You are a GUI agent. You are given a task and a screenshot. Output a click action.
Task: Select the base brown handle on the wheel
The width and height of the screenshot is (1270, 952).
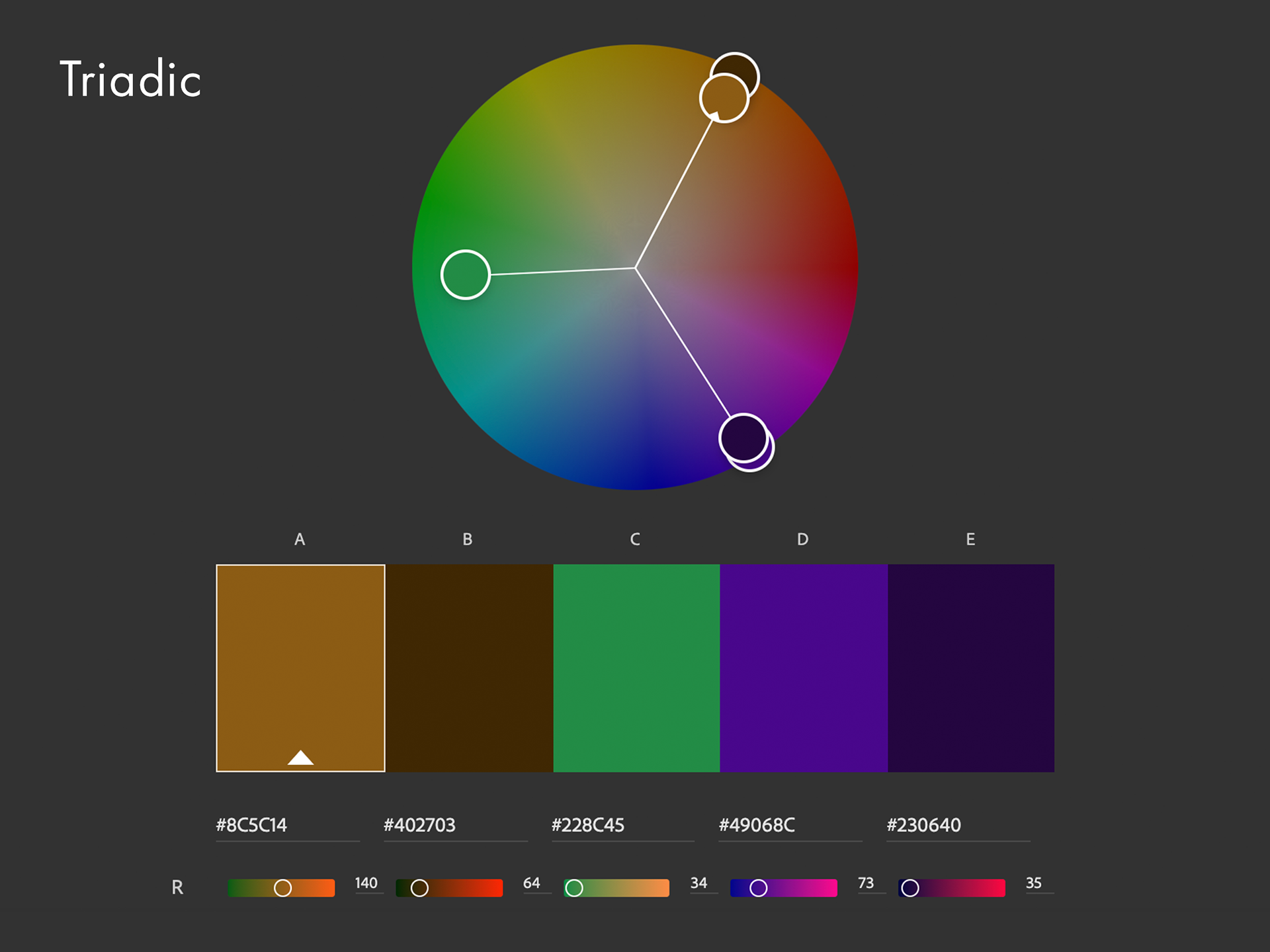coord(724,99)
